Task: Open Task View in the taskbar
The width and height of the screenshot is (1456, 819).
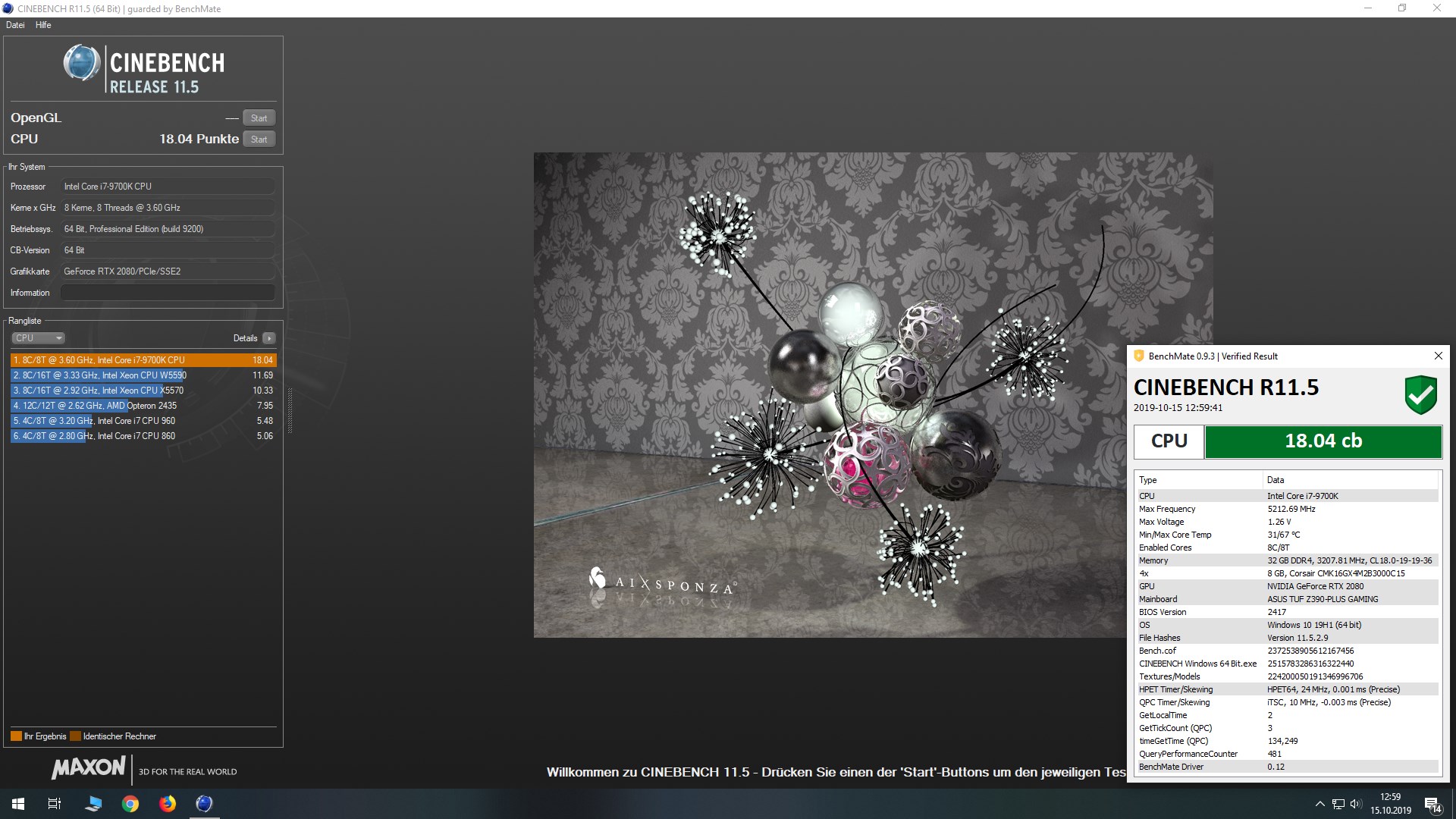Action: [x=55, y=804]
